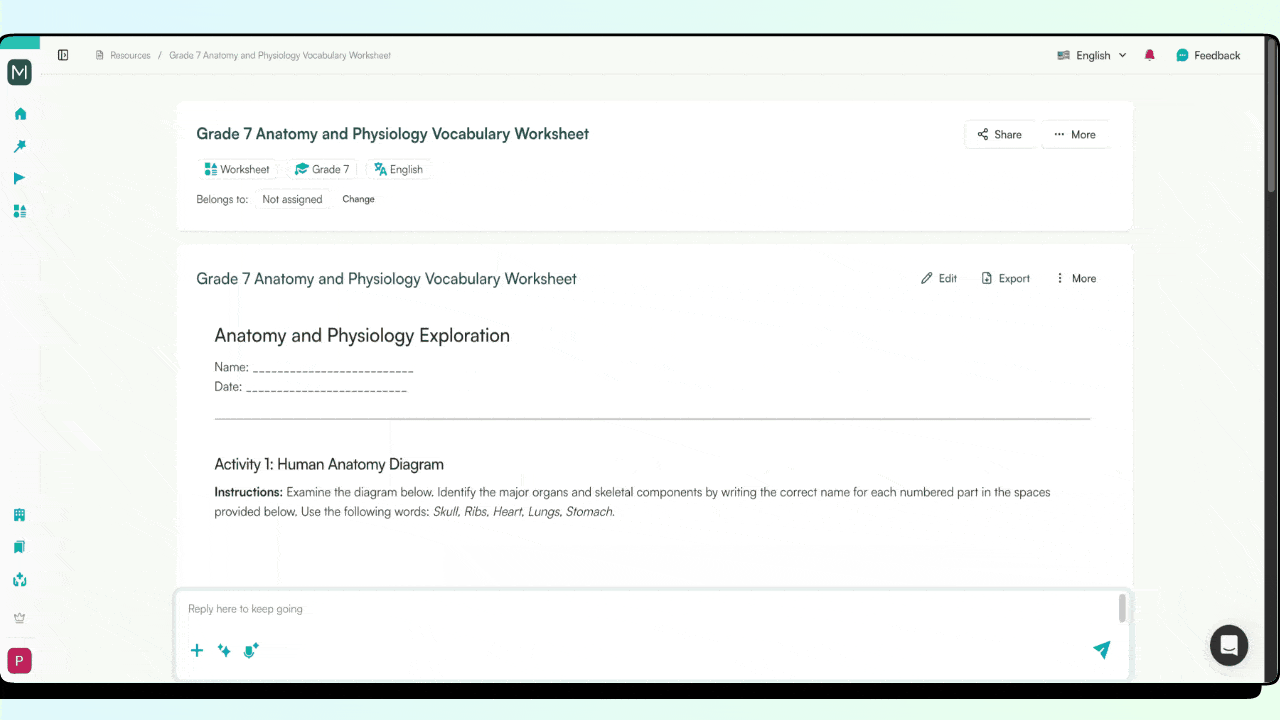Click the M app logo at top left
The height and width of the screenshot is (720, 1280).
[19, 72]
